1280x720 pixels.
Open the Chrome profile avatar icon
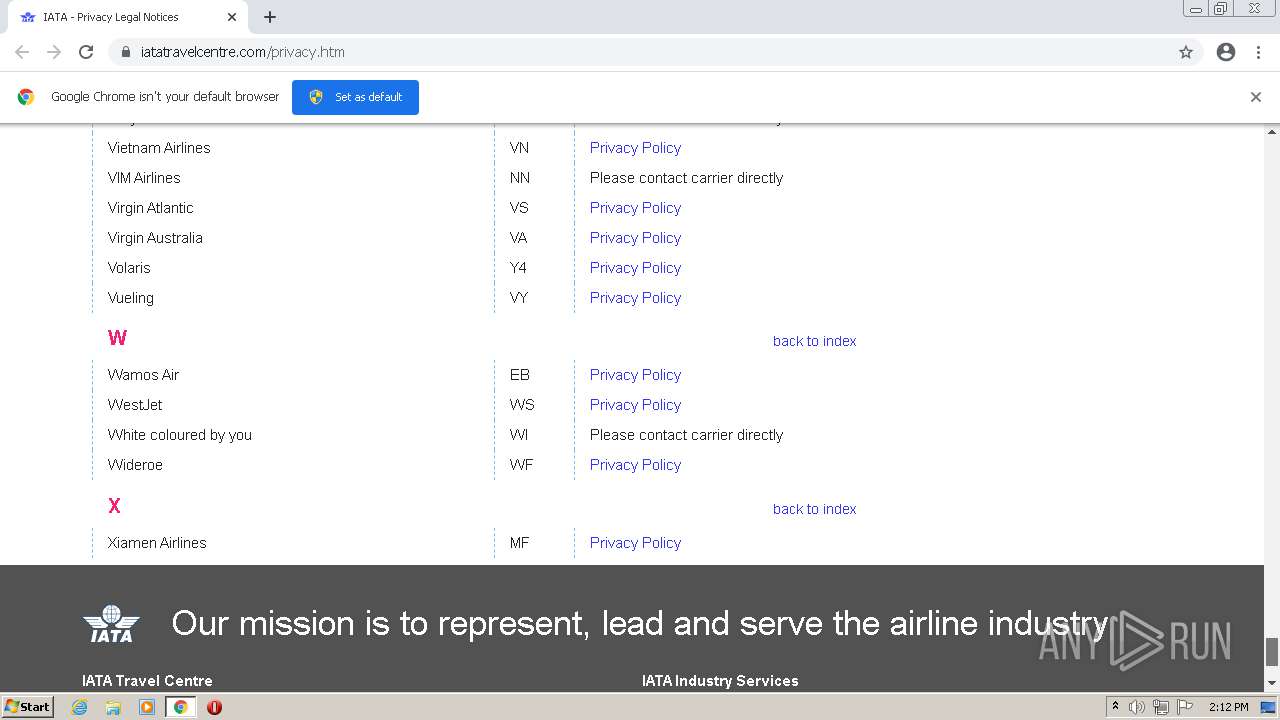tap(1226, 52)
